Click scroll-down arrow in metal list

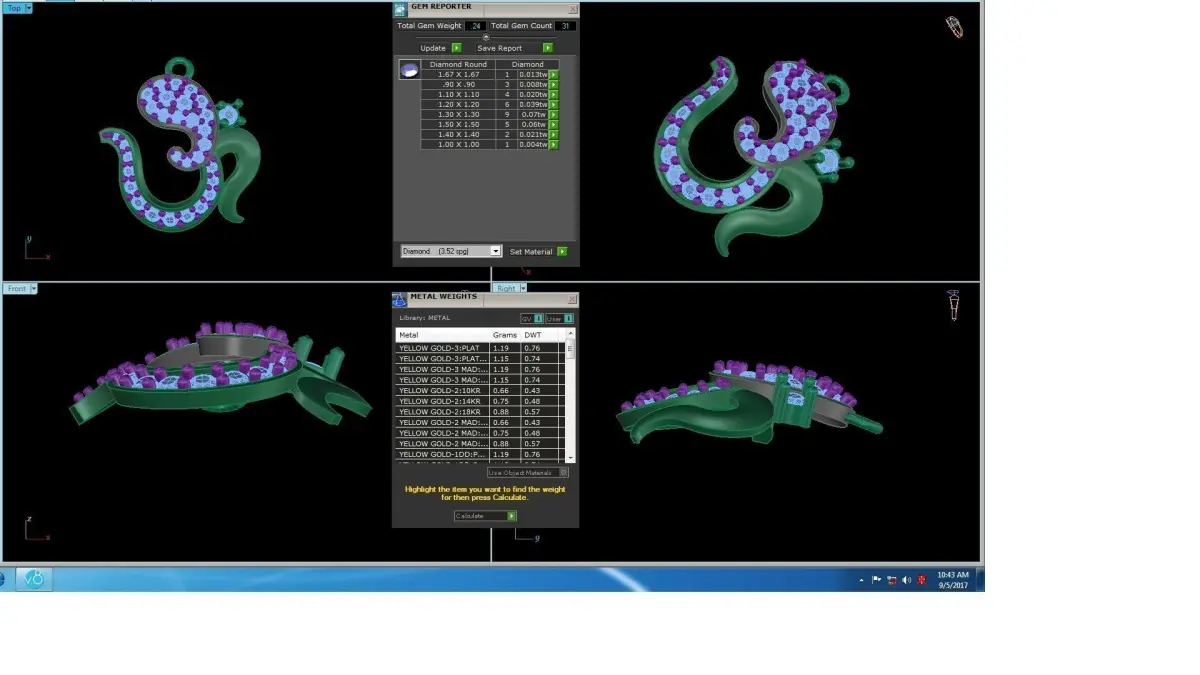tap(570, 458)
